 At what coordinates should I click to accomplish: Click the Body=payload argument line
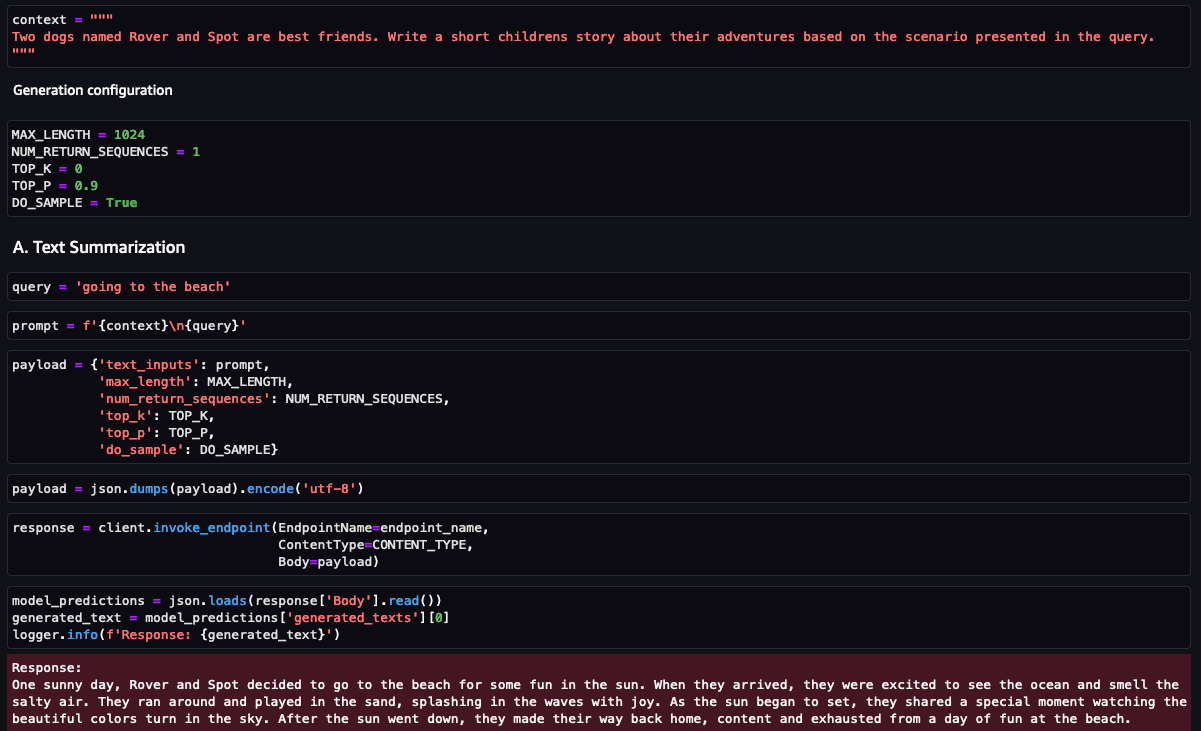329,562
